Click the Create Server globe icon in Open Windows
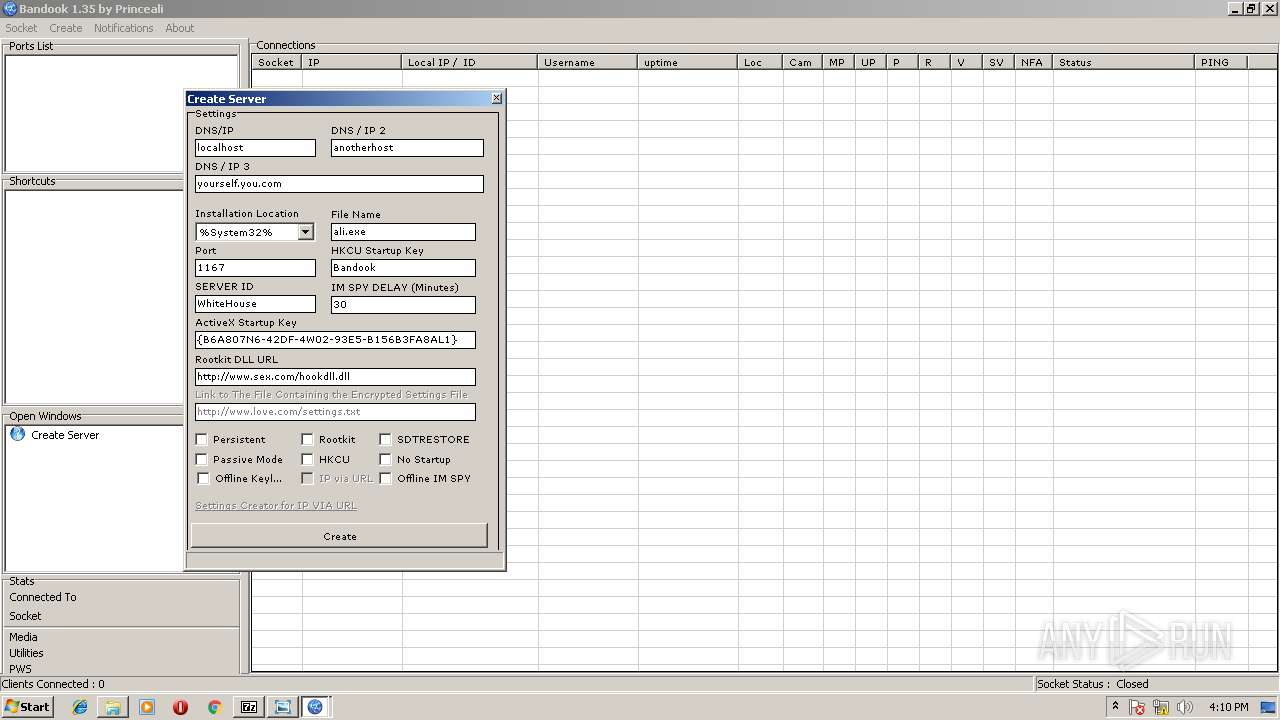The width and height of the screenshot is (1280, 720). point(17,434)
